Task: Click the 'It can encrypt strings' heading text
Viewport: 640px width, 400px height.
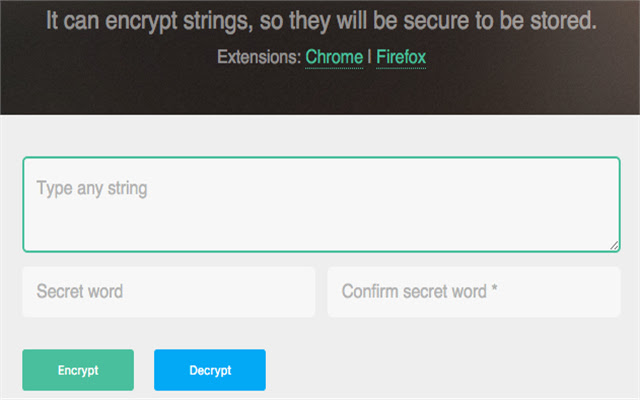Action: pos(321,21)
